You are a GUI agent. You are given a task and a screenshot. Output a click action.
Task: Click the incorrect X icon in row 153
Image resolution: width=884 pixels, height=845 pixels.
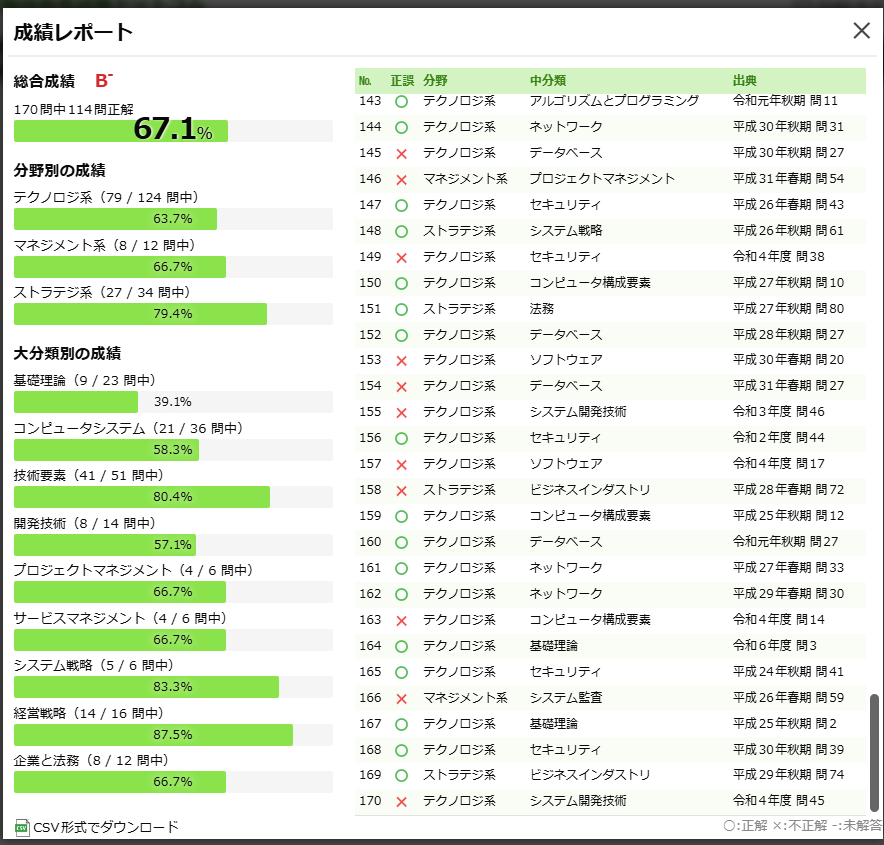click(401, 361)
